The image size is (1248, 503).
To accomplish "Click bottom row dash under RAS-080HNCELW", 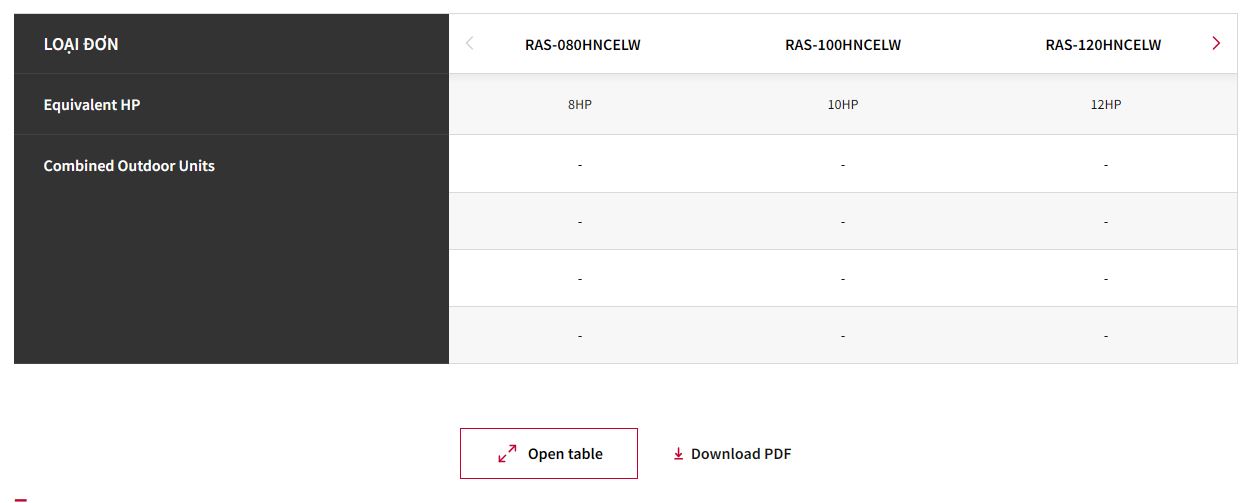I will (x=580, y=336).
